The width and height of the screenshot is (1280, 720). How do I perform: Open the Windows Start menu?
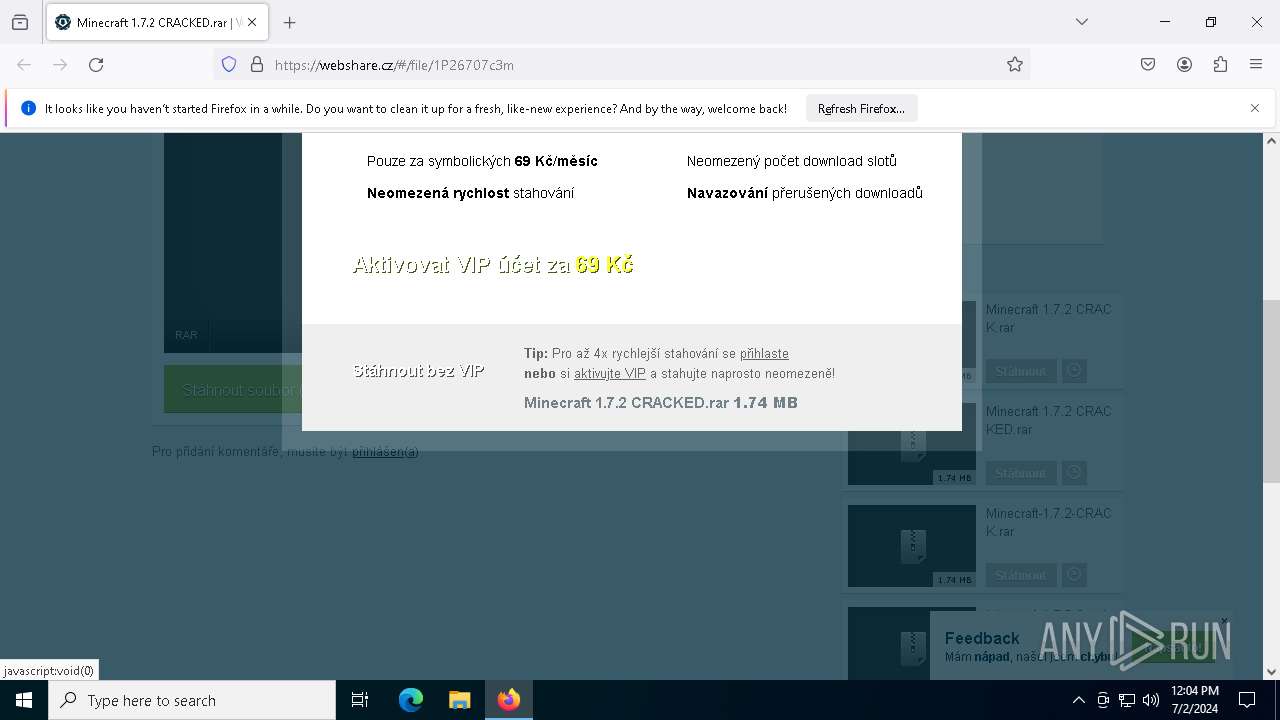coord(24,700)
